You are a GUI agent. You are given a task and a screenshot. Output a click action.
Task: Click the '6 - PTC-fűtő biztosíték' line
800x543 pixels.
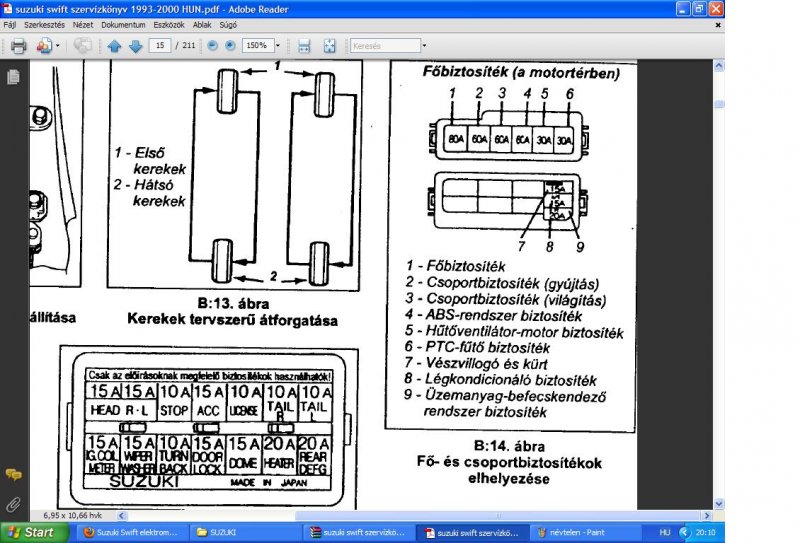(478, 348)
